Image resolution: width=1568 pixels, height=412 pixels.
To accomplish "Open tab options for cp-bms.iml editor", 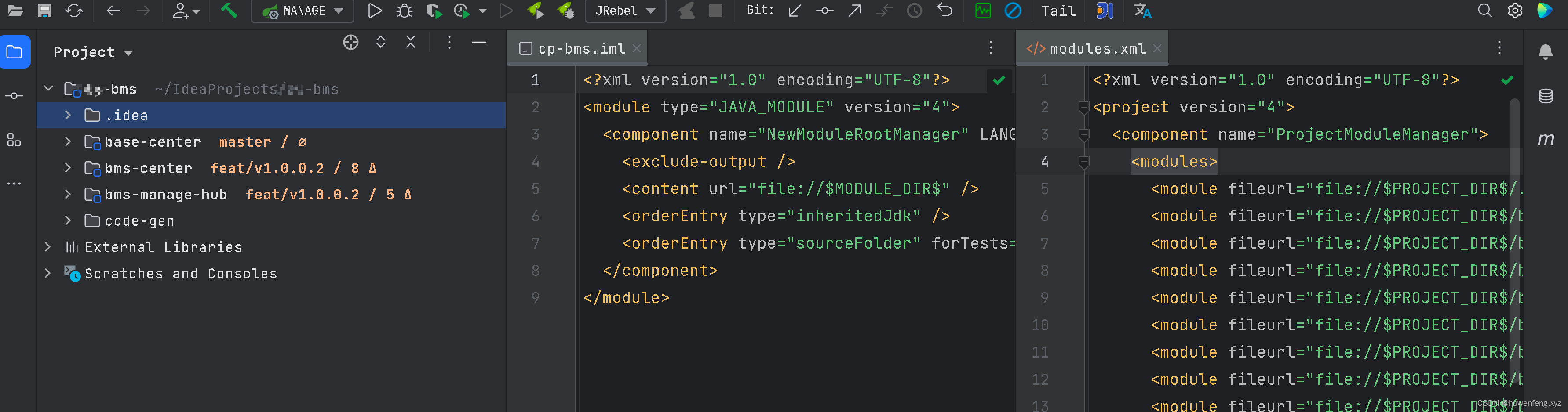I will coord(991,47).
